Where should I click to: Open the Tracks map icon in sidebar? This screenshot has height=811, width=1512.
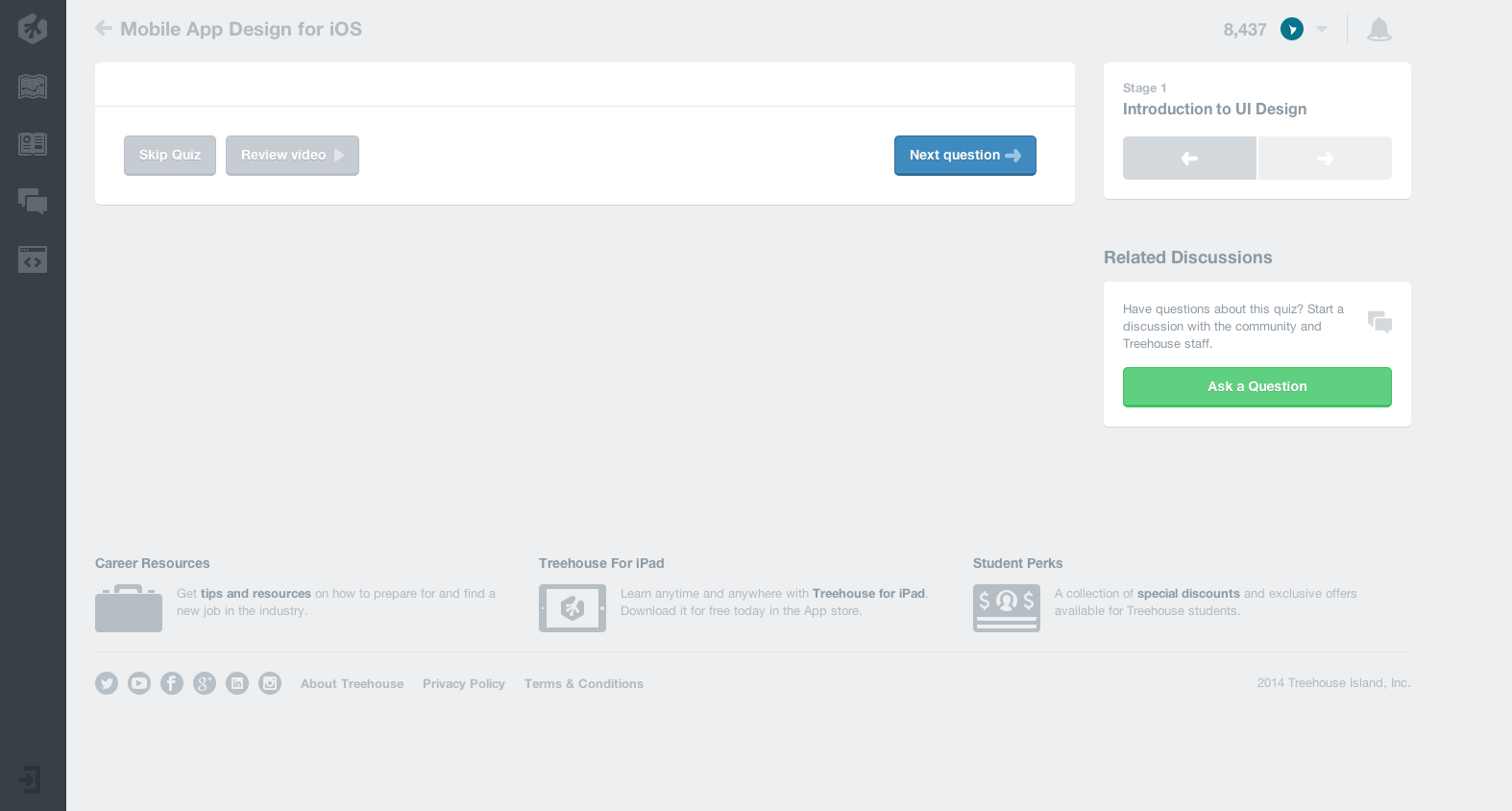[x=33, y=86]
